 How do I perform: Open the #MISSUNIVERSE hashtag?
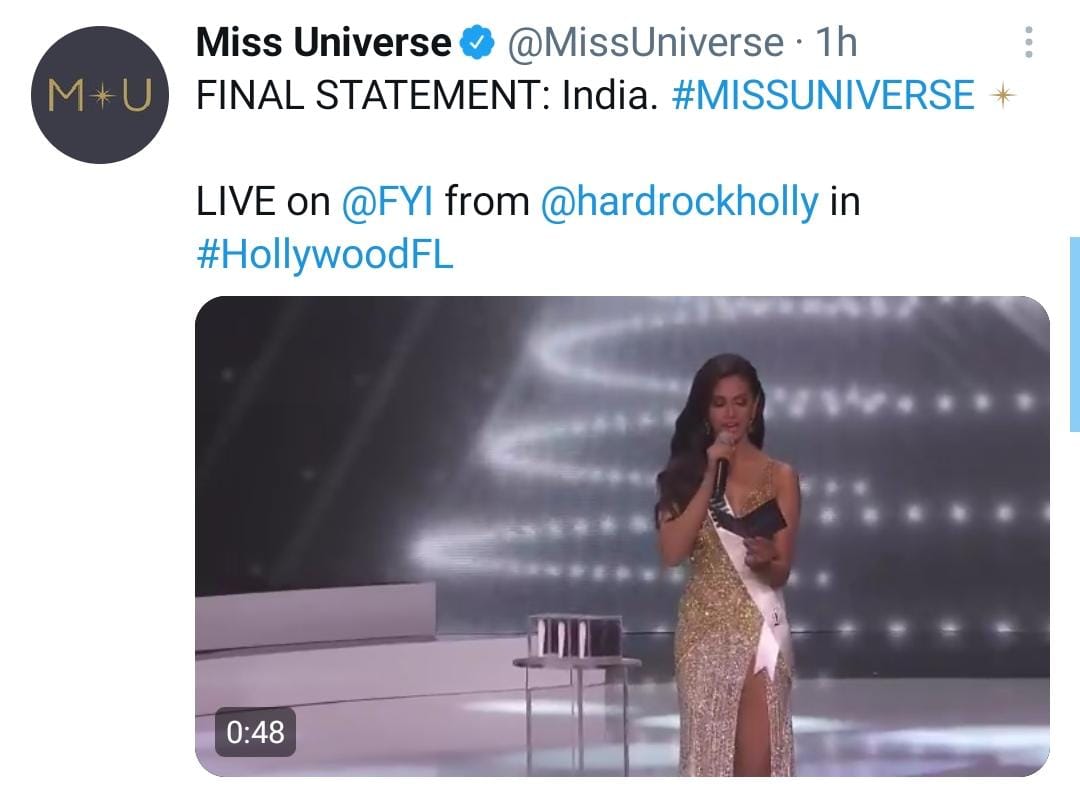click(x=822, y=95)
